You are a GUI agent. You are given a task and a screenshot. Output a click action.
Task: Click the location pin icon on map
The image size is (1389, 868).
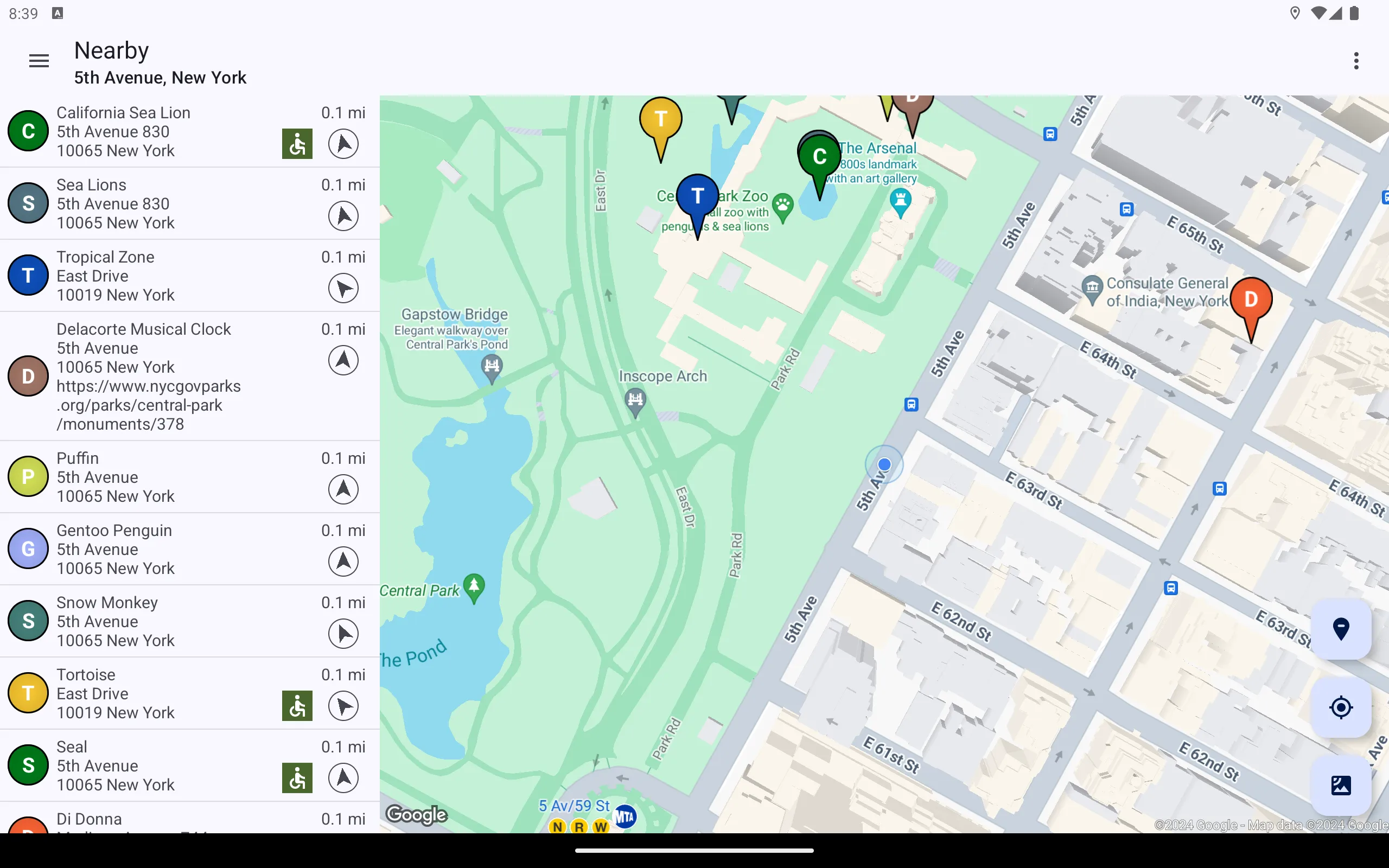point(1341,628)
